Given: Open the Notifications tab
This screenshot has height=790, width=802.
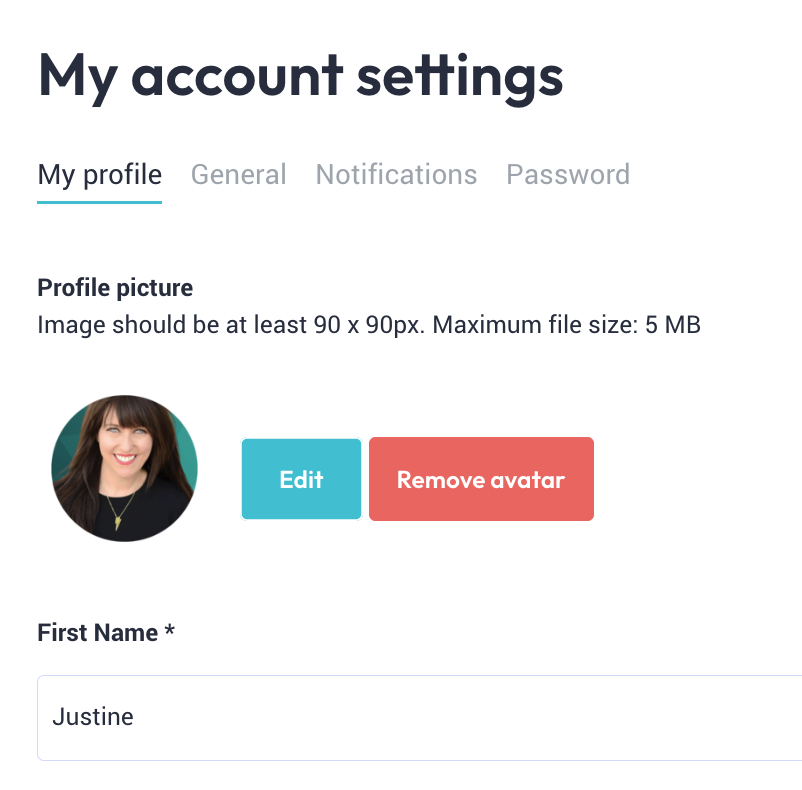Looking at the screenshot, I should [x=396, y=174].
